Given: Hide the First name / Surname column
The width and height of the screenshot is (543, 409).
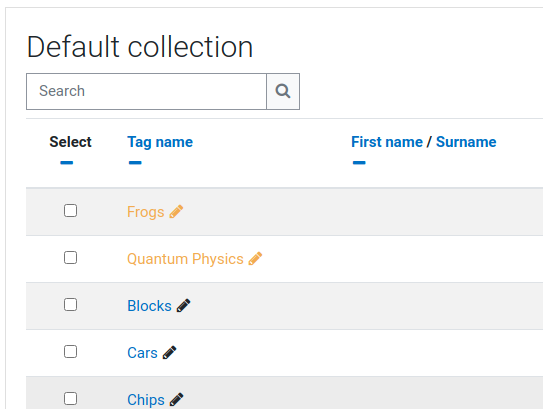Looking at the screenshot, I should point(359,162).
